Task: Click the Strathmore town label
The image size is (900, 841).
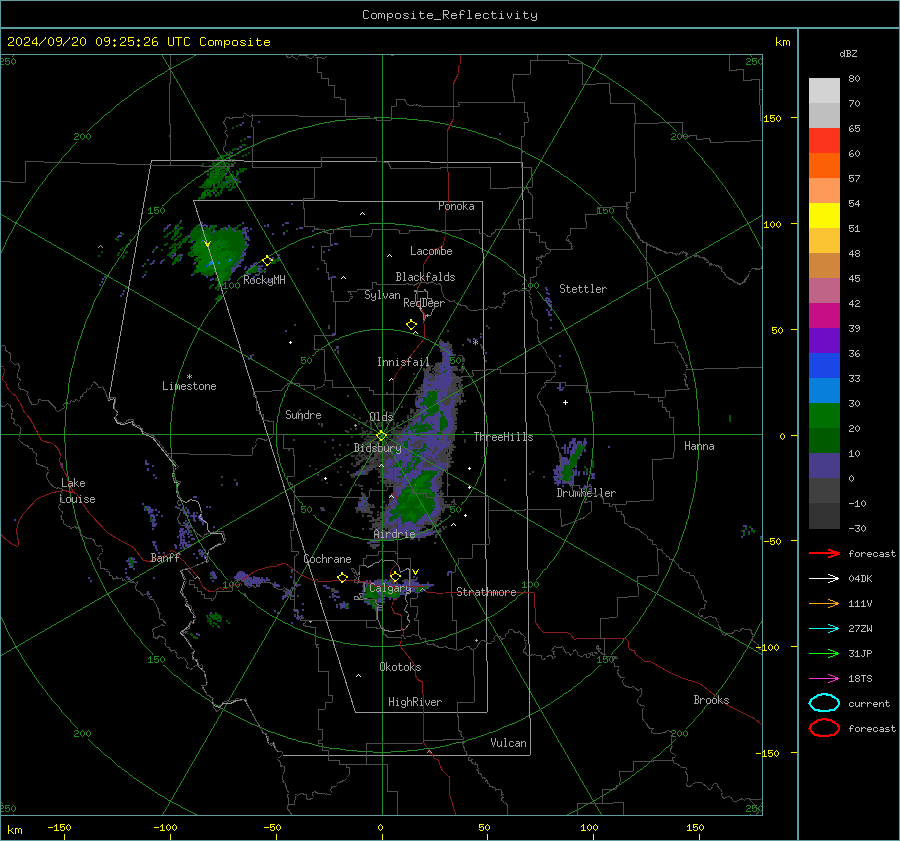Action: (486, 592)
